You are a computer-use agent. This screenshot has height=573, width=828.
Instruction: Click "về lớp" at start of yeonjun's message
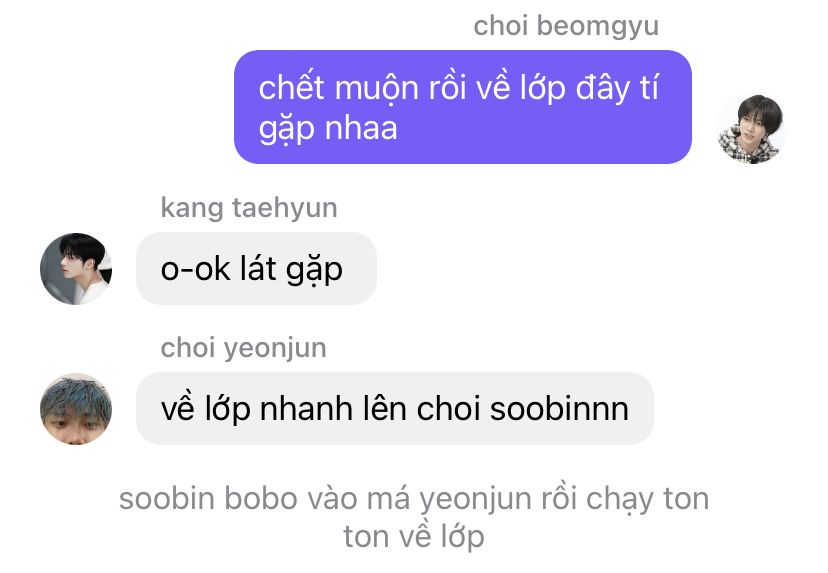click(x=205, y=409)
